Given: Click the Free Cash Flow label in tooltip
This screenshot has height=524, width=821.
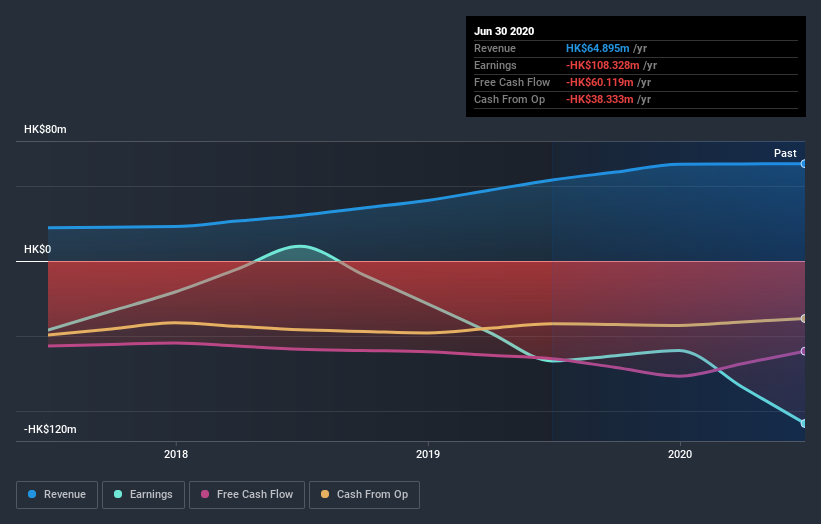Looking at the screenshot, I should 512,82.
